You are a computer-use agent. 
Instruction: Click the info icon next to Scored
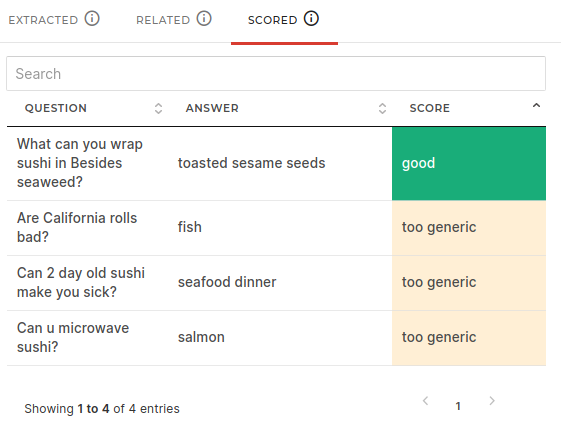click(311, 19)
